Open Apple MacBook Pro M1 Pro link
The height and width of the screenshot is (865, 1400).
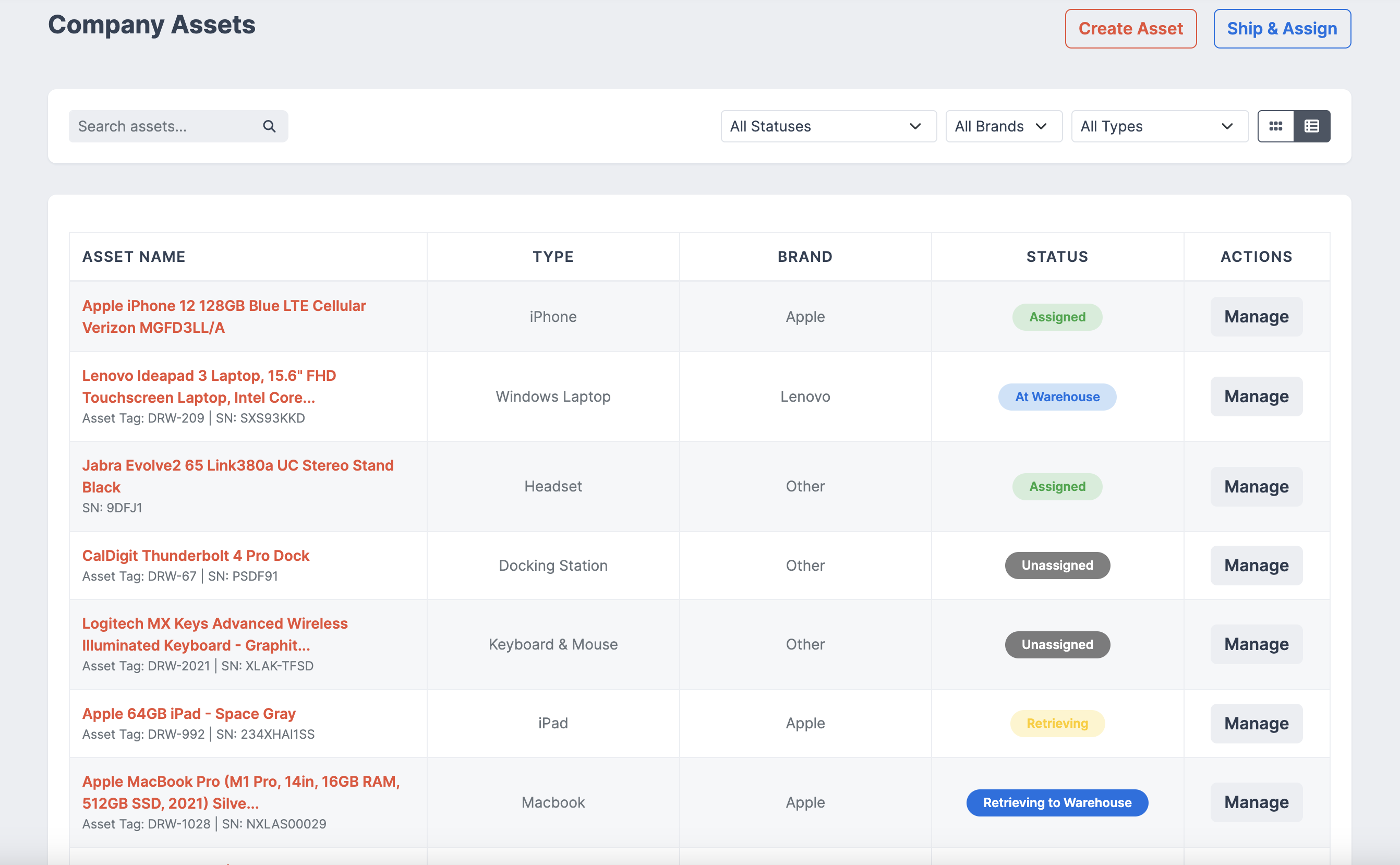tap(241, 792)
